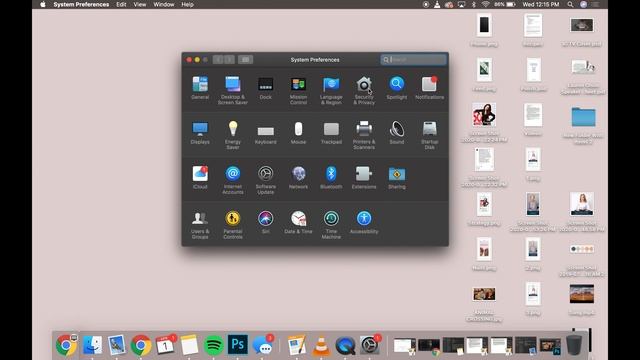Click System Preferences icon in the Dock
Screen dimensions: 640x360
click(369, 345)
